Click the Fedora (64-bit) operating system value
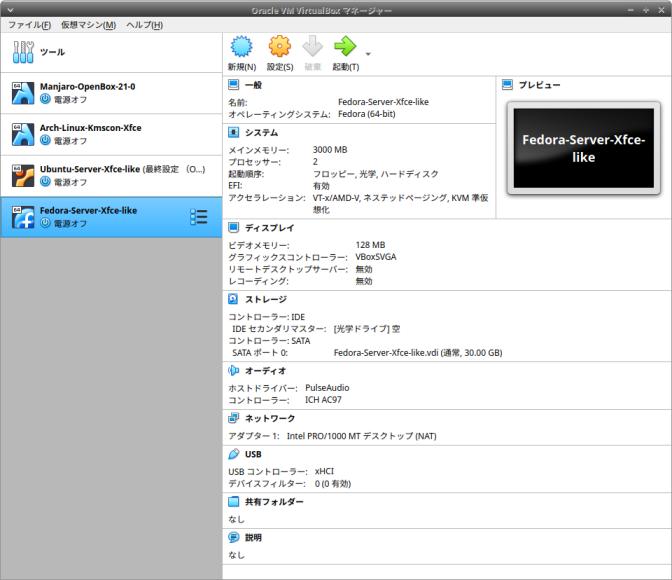 (367, 114)
